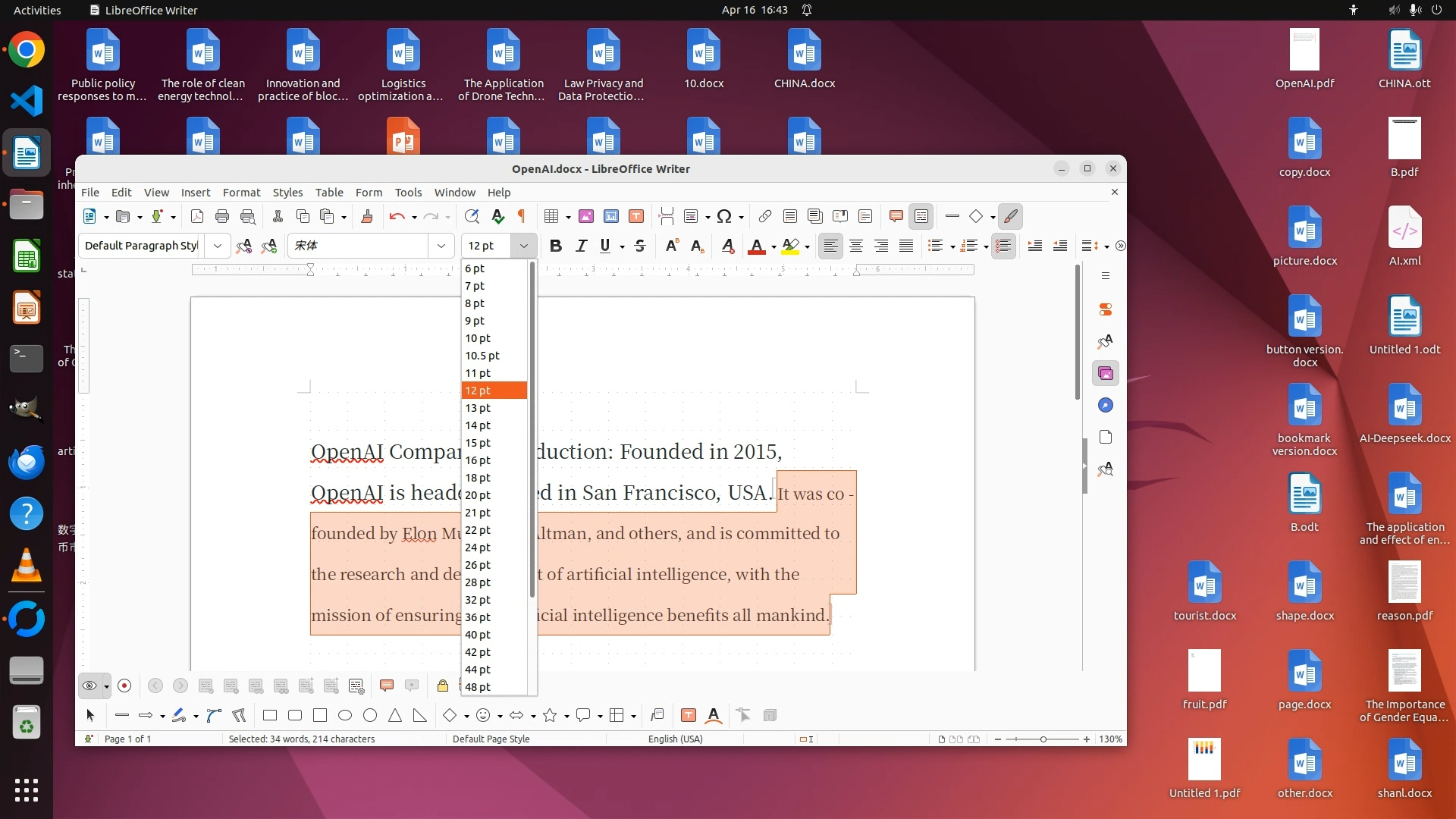Open the Thunderbird icon in the dock
Screen dimensions: 1456x819
pos(27,463)
